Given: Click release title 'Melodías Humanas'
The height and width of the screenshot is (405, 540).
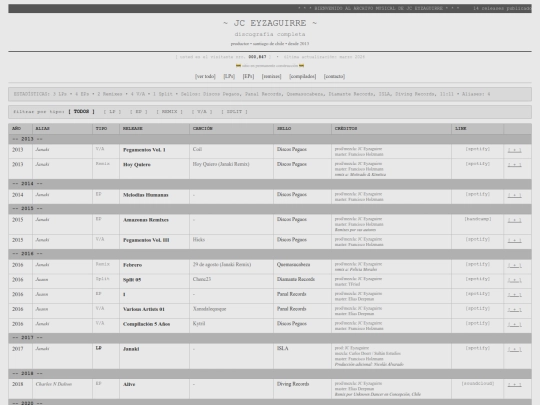Looking at the screenshot, I should point(146,195).
